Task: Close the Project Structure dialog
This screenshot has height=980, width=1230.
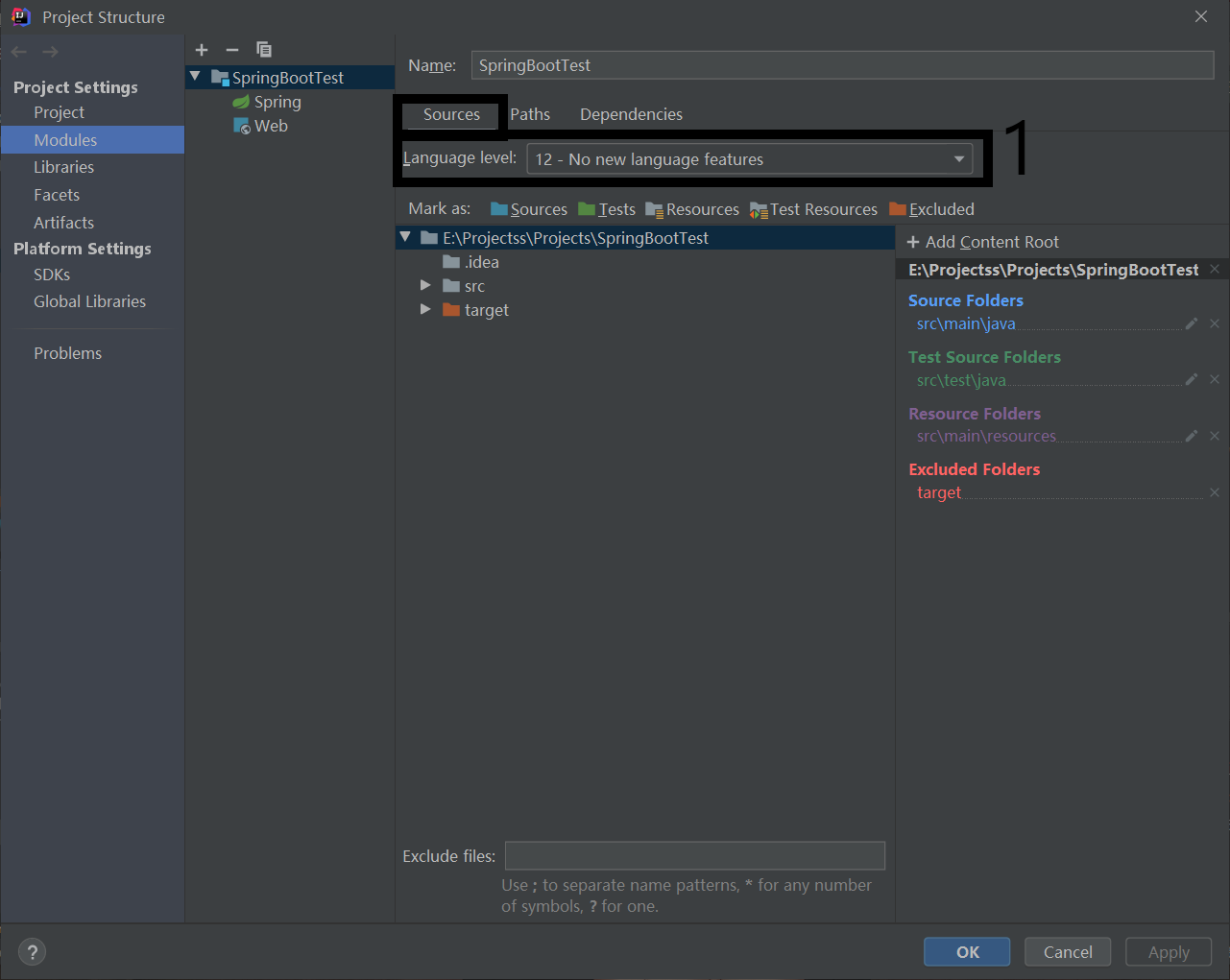Action: coord(1201,16)
